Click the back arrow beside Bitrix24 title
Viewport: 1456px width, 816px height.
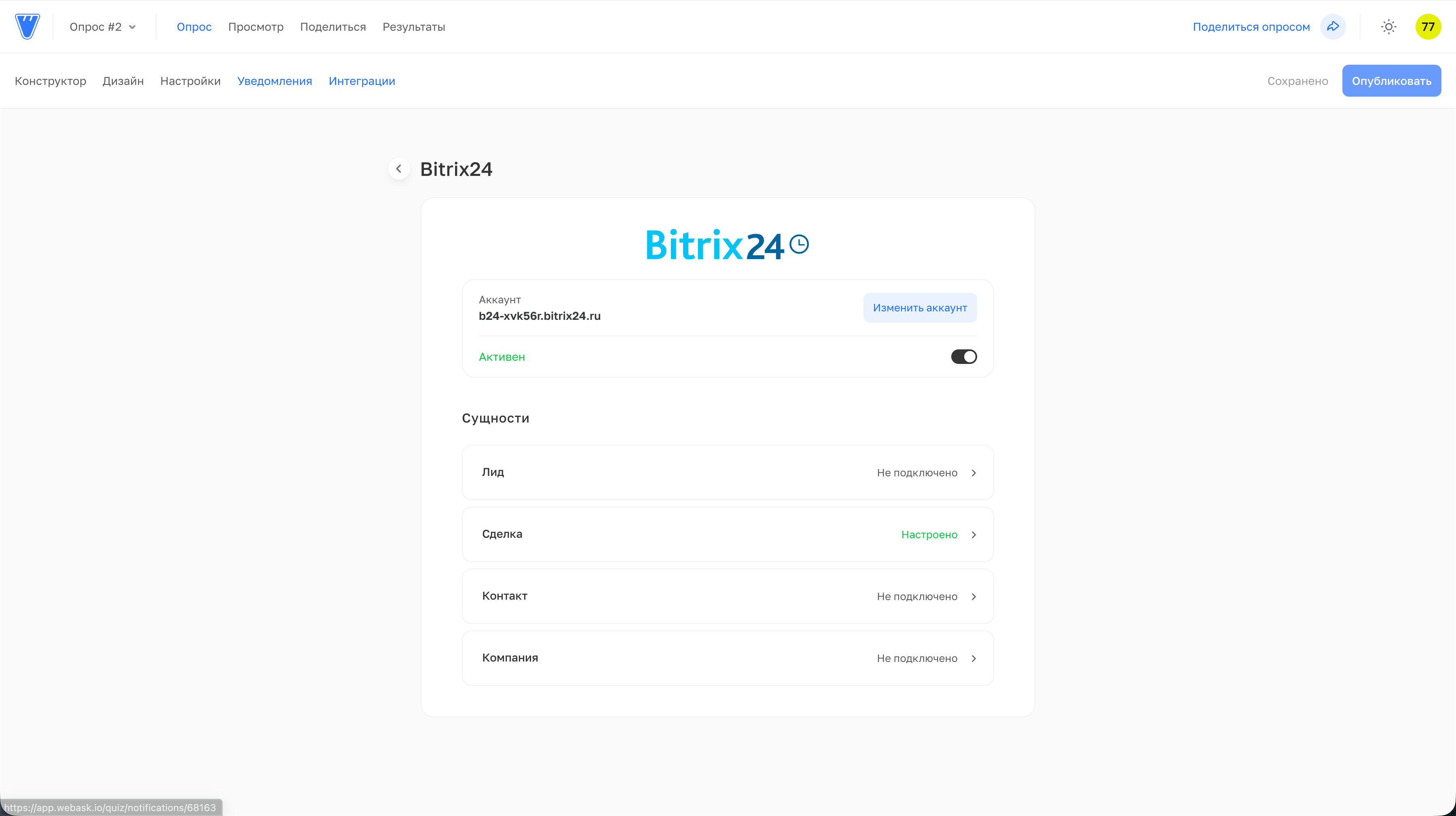tap(398, 168)
